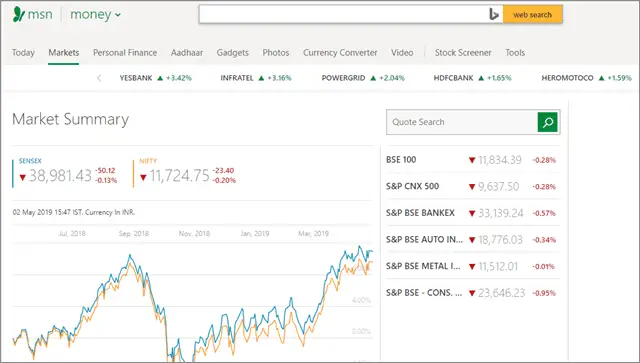The width and height of the screenshot is (640, 363).
Task: Click the red down arrow beside SENSEX value
Action: coord(23,177)
